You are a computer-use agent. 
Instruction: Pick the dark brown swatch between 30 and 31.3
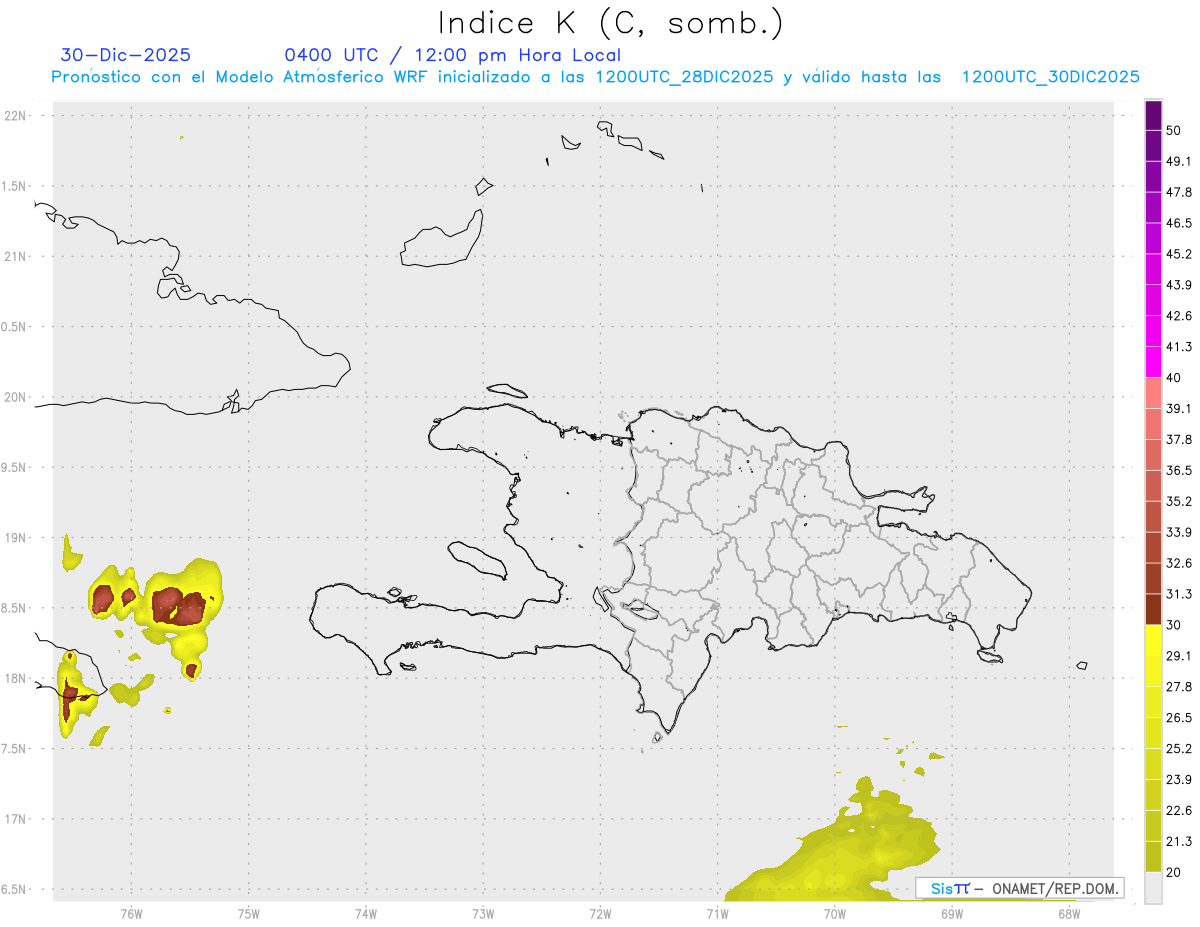pyautogui.click(x=1153, y=610)
